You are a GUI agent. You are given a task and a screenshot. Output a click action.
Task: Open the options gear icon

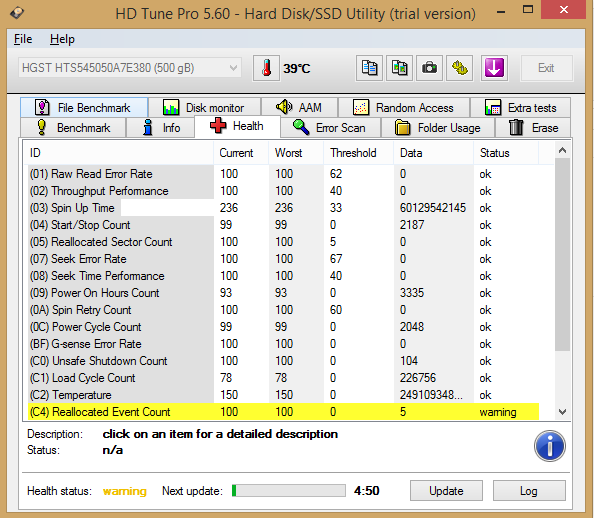460,68
